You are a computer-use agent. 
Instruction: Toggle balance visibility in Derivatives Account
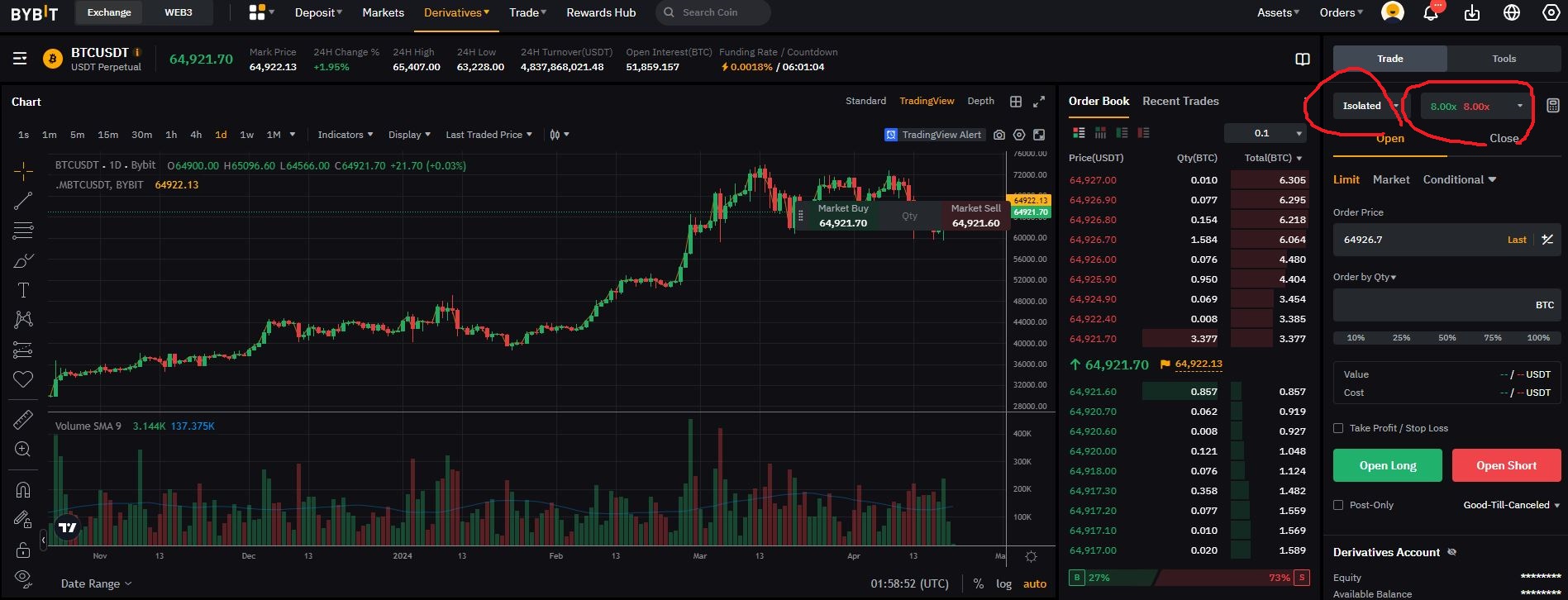[x=1452, y=552]
